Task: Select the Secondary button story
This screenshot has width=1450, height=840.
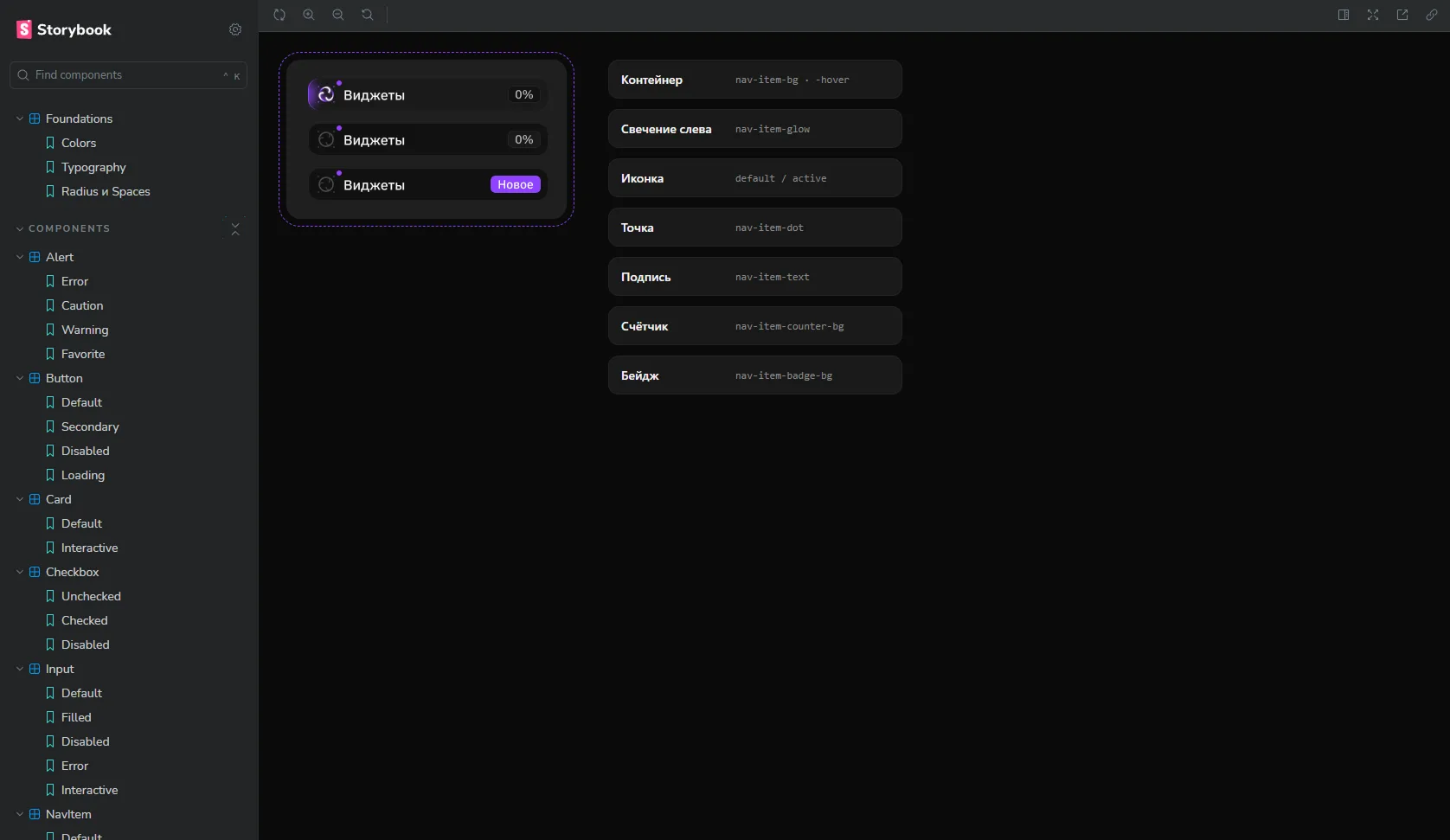Action: tap(90, 426)
